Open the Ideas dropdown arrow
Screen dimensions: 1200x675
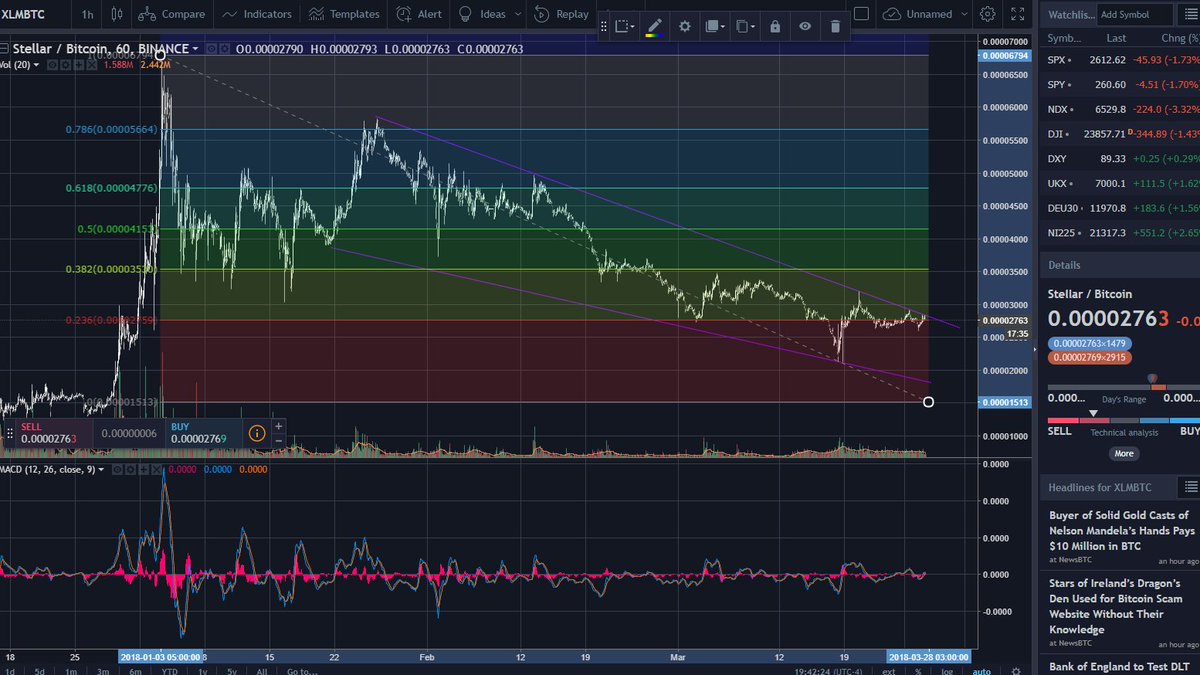[518, 14]
